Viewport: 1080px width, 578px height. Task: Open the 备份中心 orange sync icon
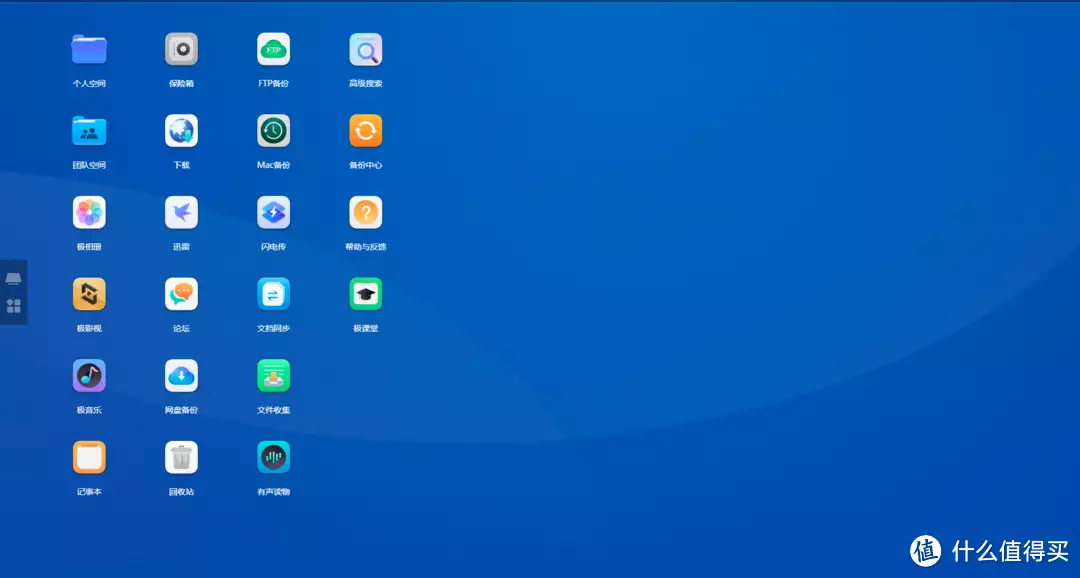coord(365,131)
